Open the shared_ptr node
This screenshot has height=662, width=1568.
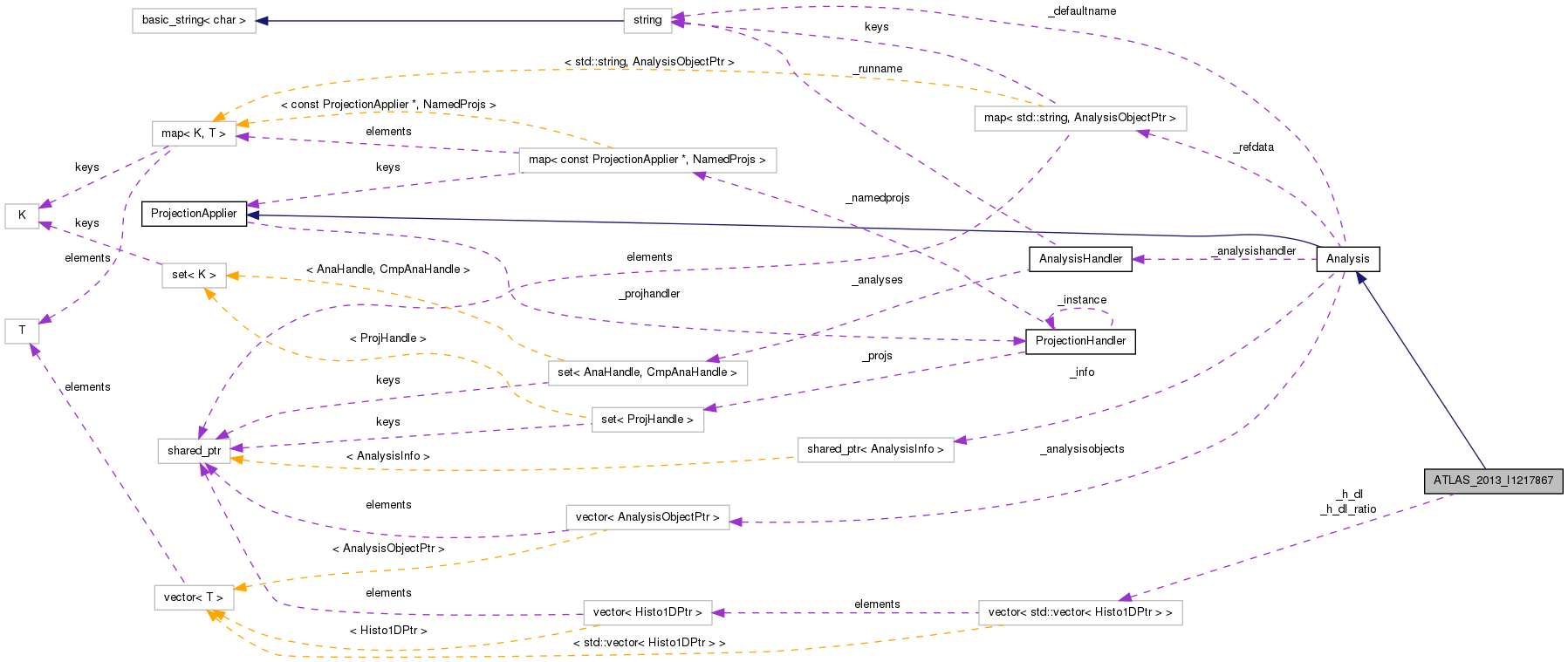pyautogui.click(x=194, y=451)
